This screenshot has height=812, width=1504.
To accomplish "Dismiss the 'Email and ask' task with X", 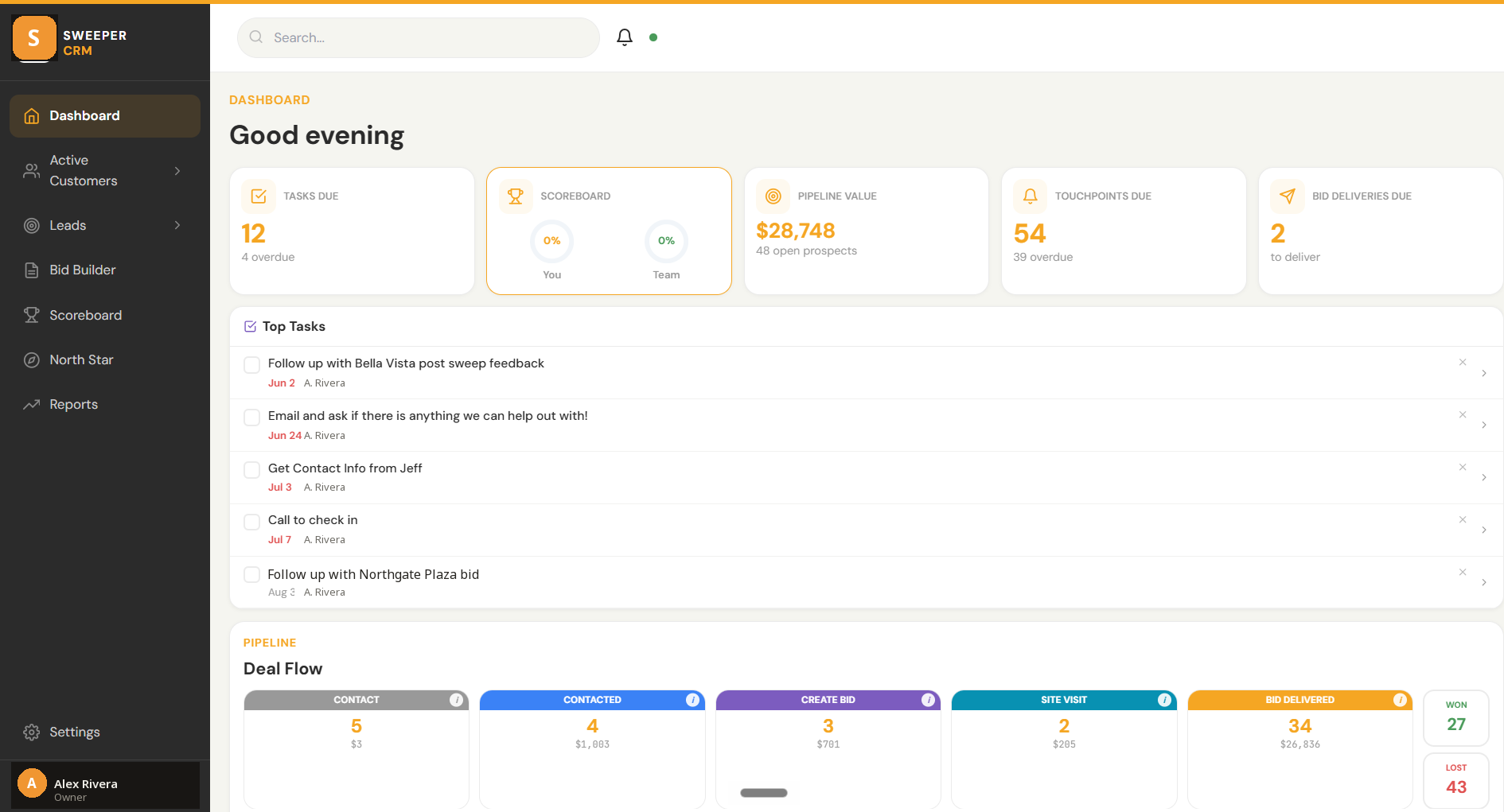I will click(1463, 415).
